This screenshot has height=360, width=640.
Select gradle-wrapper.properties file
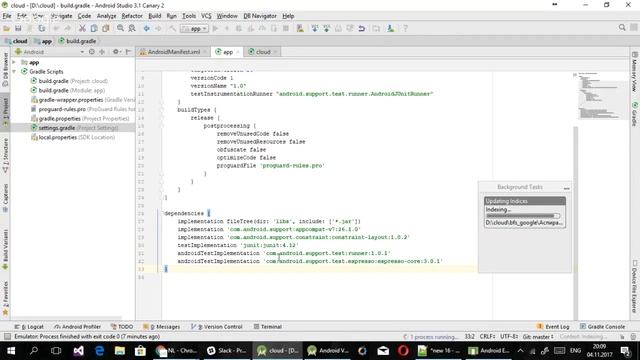tap(82, 100)
